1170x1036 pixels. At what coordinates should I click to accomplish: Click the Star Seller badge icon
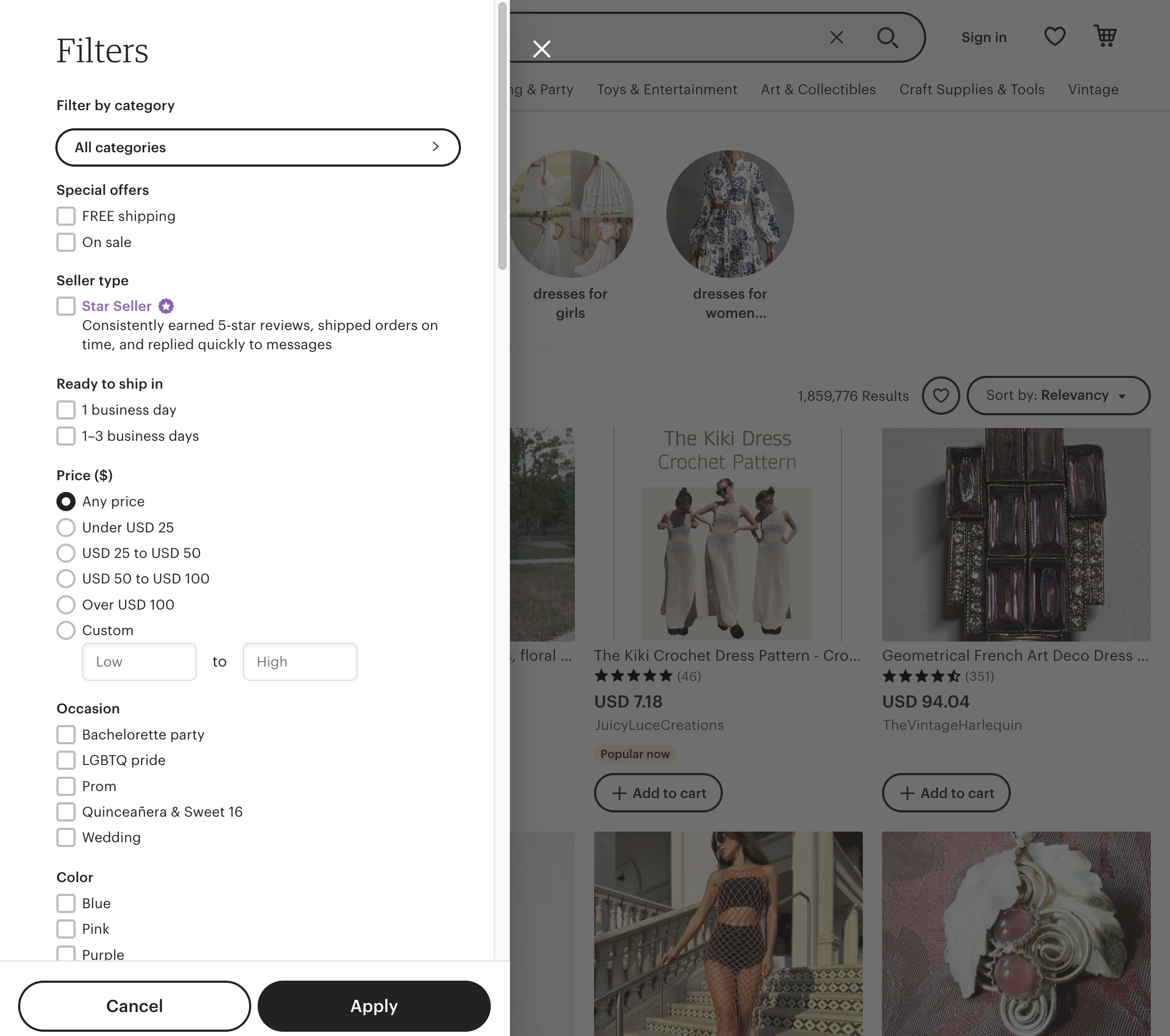[x=166, y=306]
